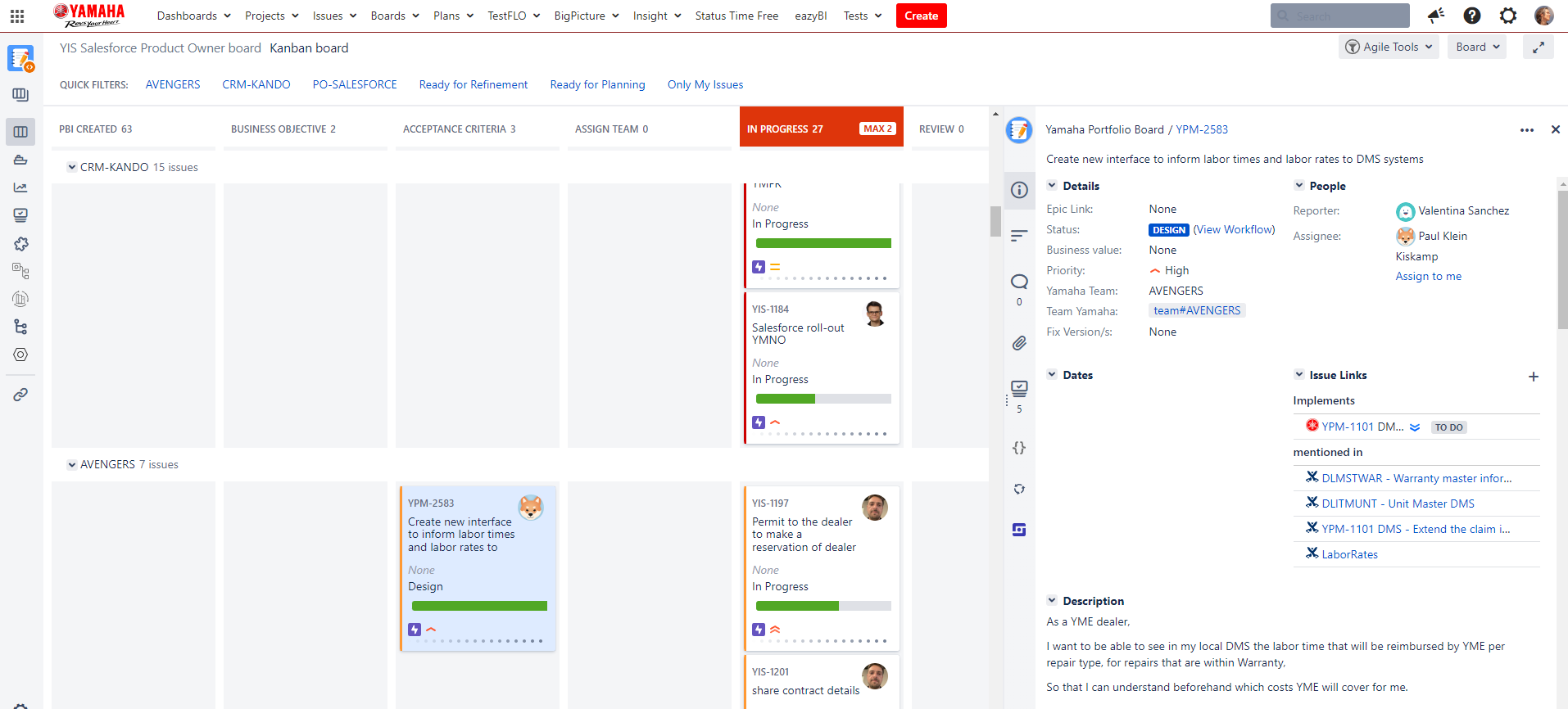Open the BigPicture menu

[587, 16]
